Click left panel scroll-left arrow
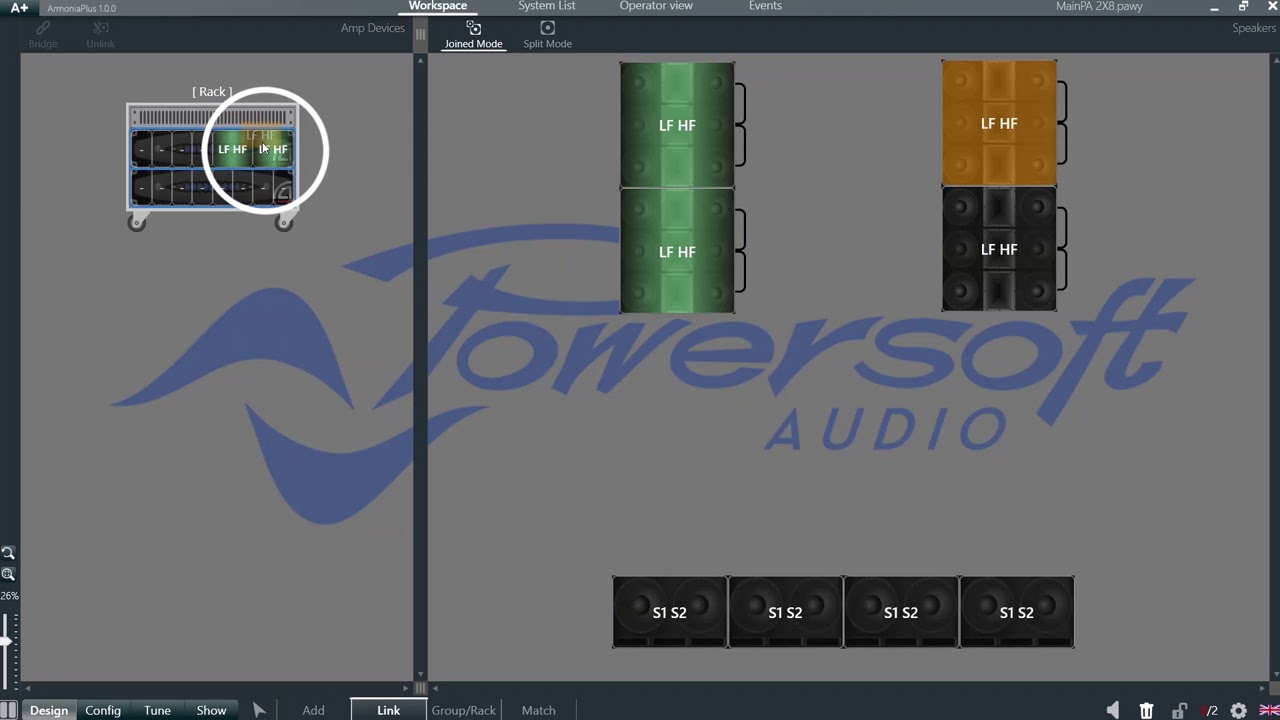The height and width of the screenshot is (720, 1280). [x=28, y=688]
